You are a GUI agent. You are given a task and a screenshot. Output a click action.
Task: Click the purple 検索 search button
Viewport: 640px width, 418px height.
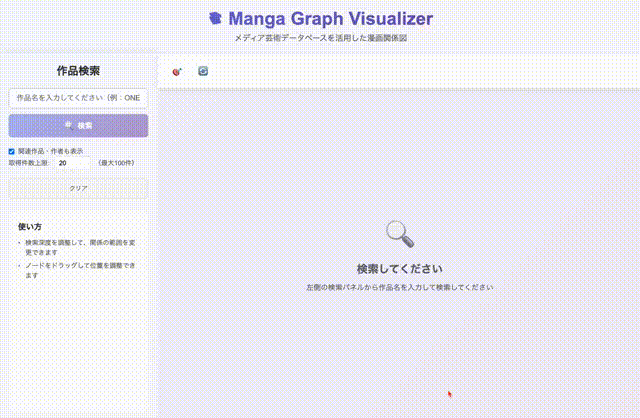78,125
